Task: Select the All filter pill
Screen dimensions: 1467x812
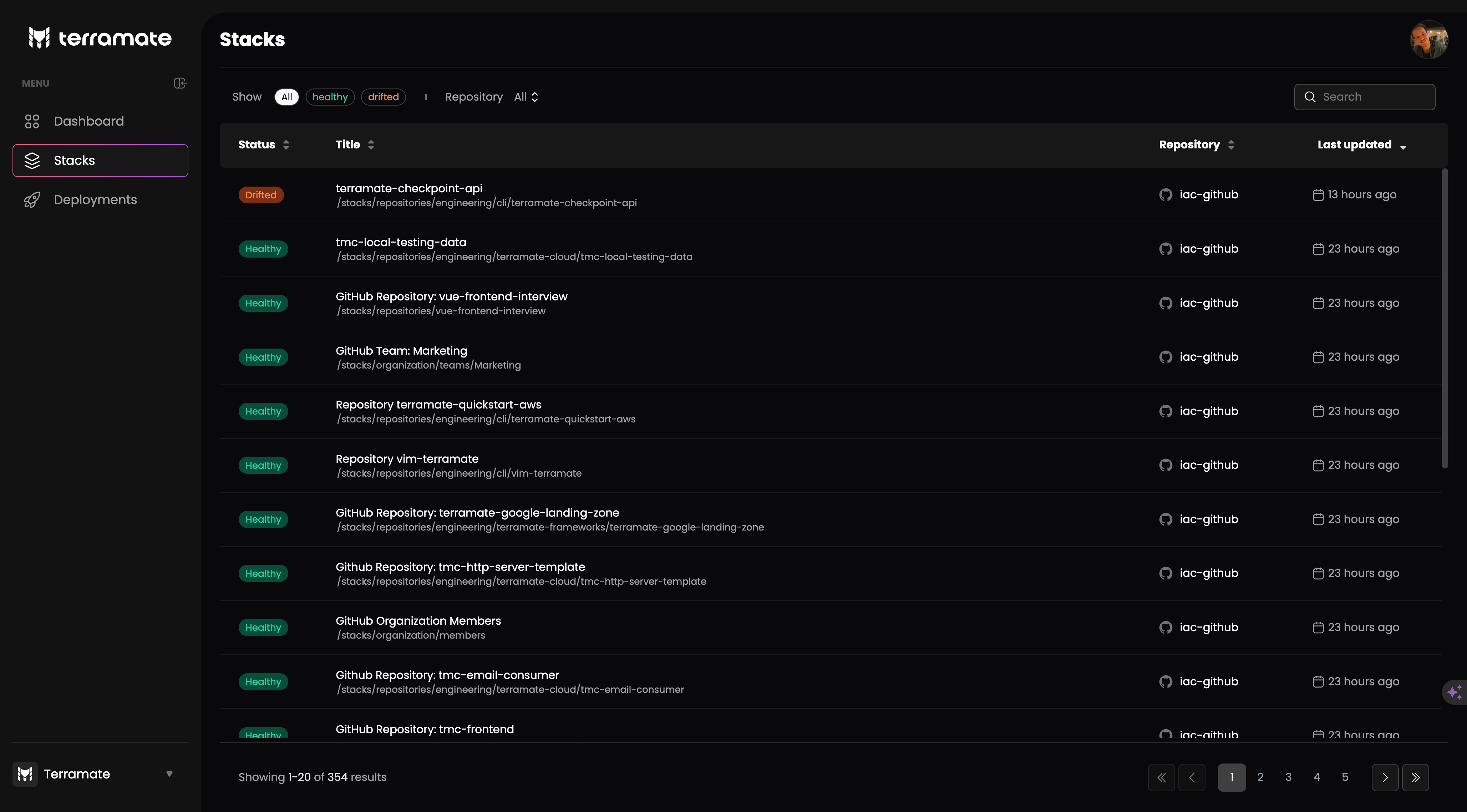Action: point(286,97)
